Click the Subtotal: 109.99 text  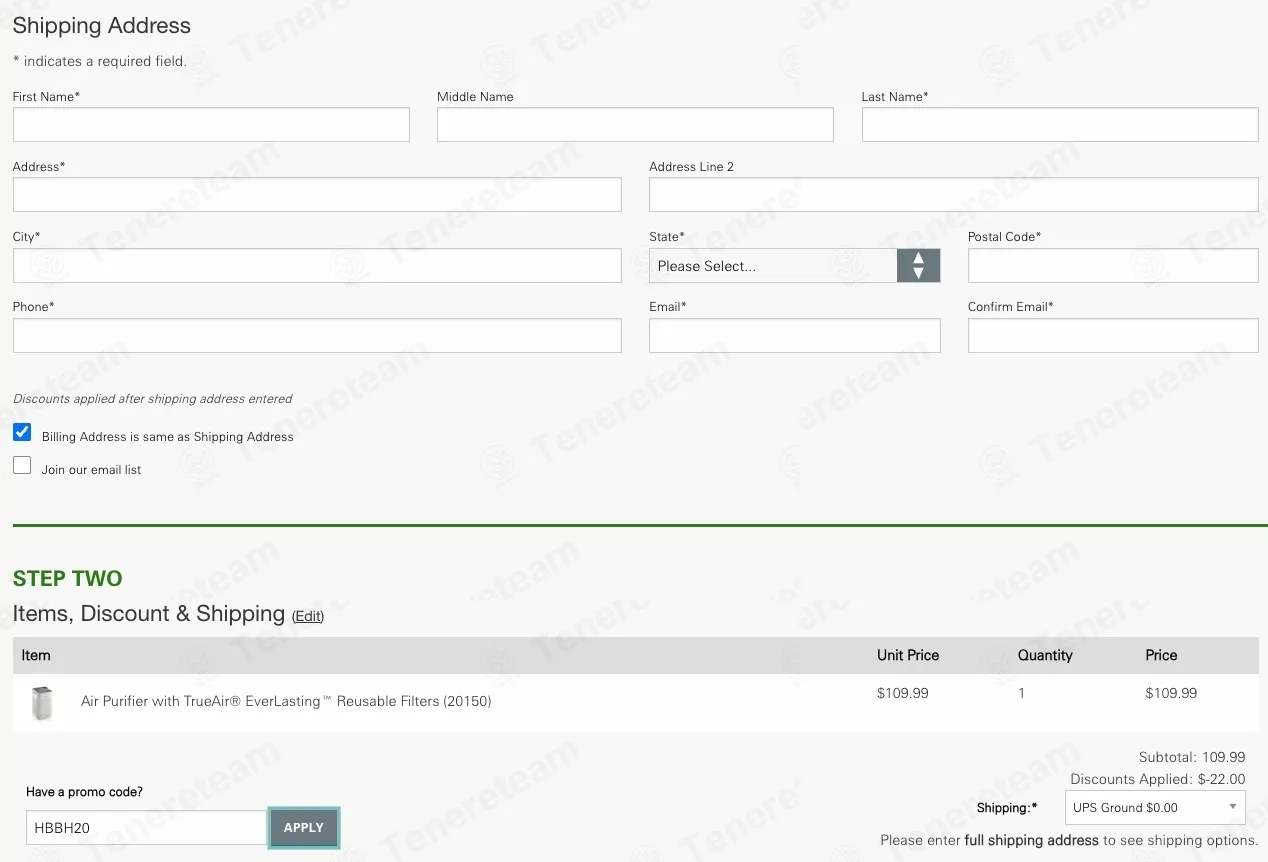[x=1192, y=757]
